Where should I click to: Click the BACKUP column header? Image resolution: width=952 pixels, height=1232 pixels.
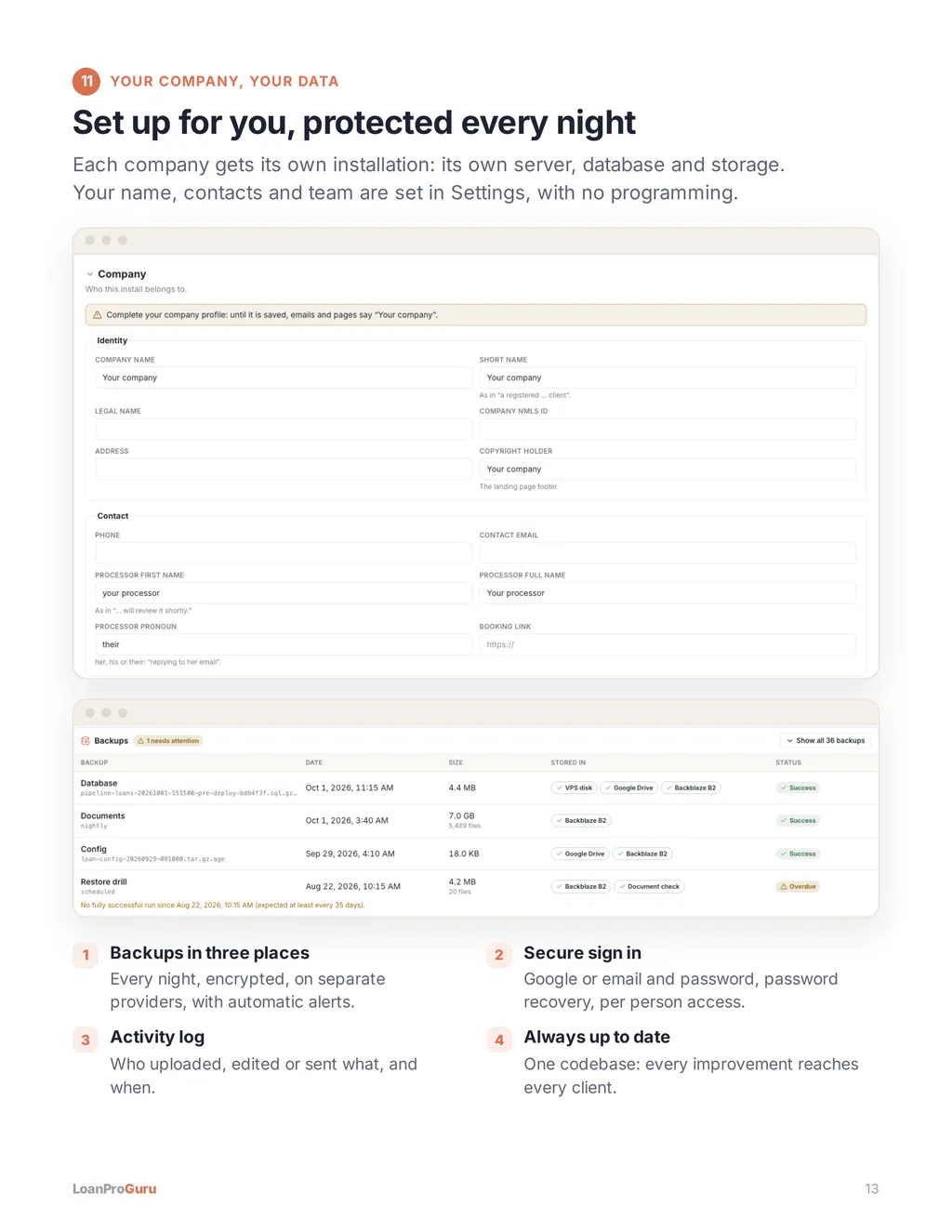pos(94,762)
